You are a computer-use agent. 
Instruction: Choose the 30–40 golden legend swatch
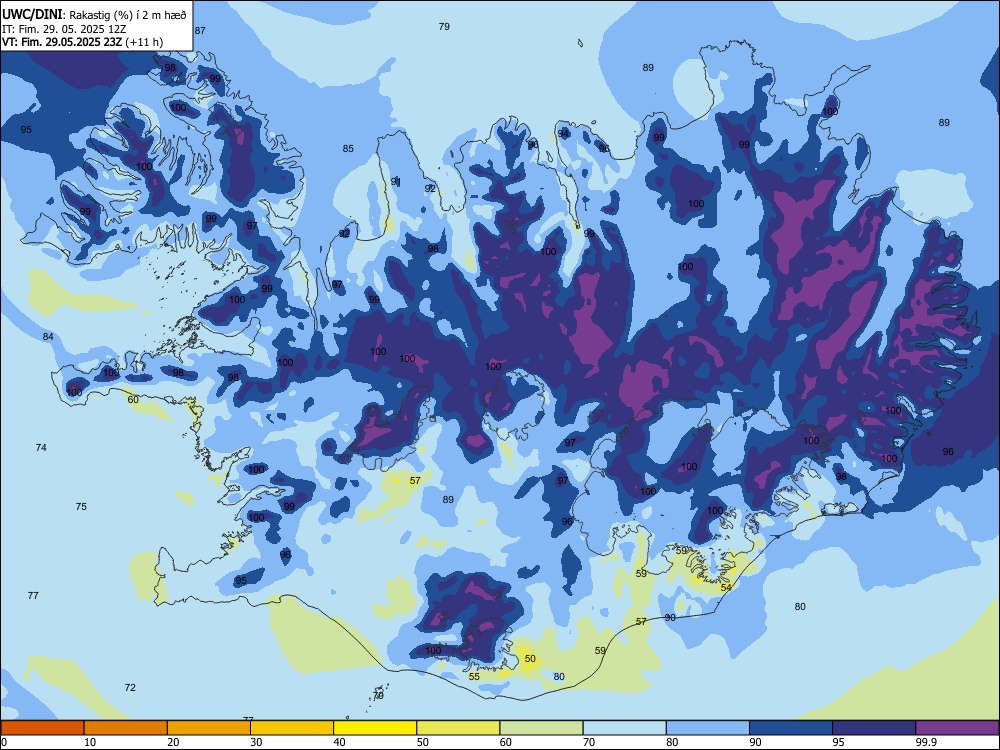click(x=292, y=728)
